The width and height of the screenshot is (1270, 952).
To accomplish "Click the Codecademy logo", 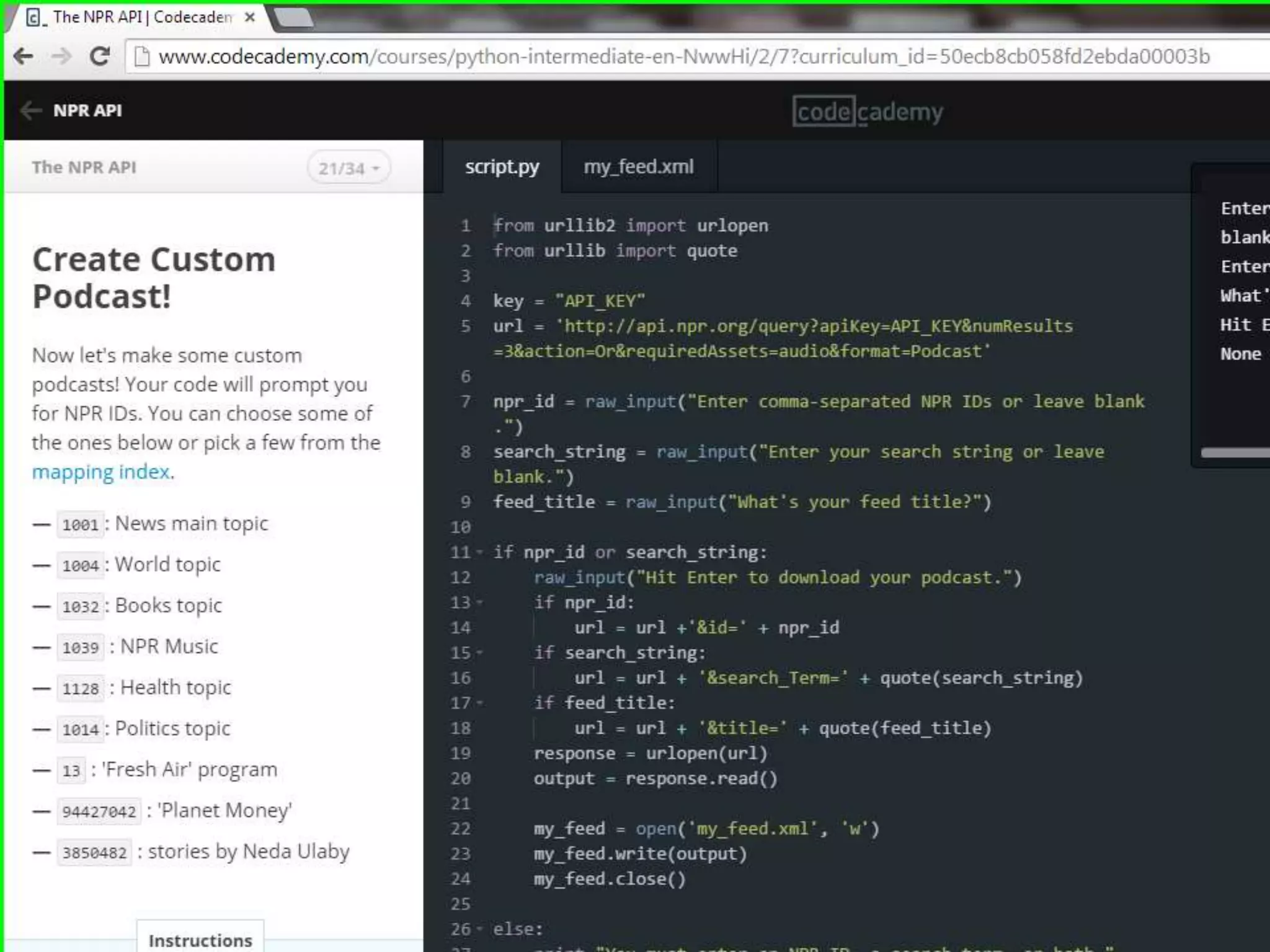I will tap(868, 112).
